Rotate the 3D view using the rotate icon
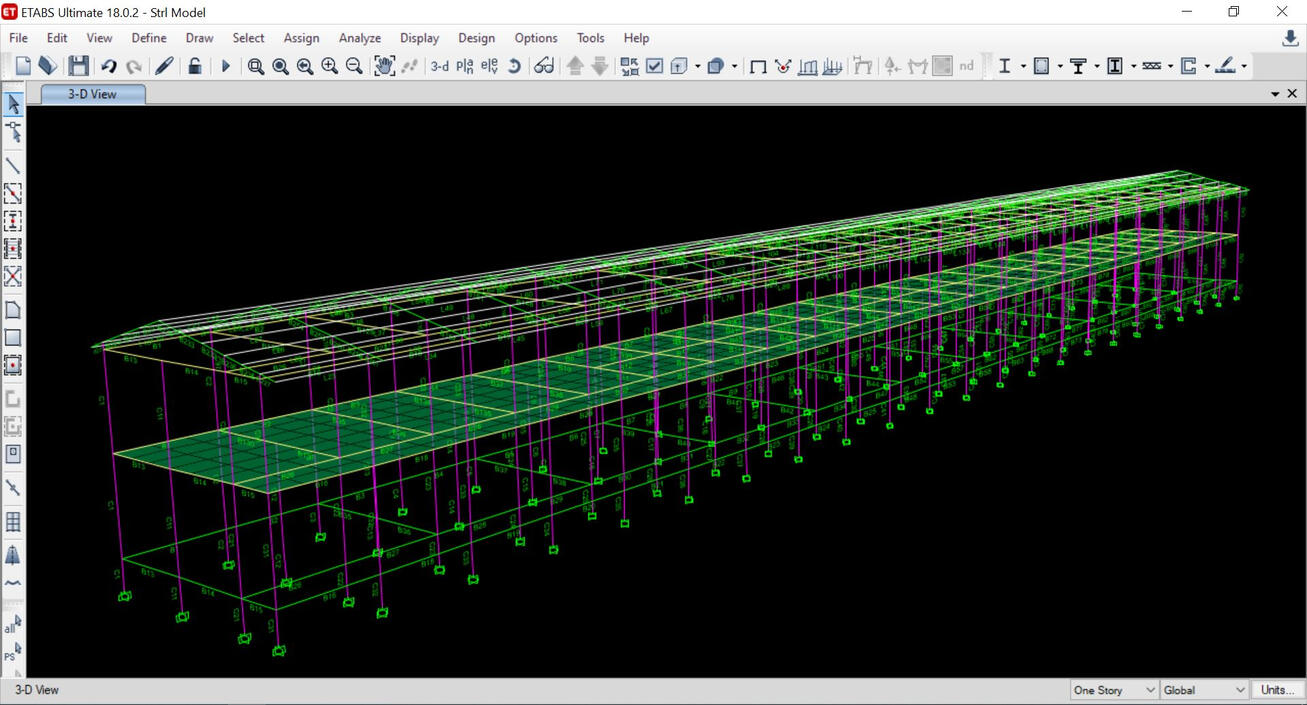The width and height of the screenshot is (1307, 705). [513, 65]
